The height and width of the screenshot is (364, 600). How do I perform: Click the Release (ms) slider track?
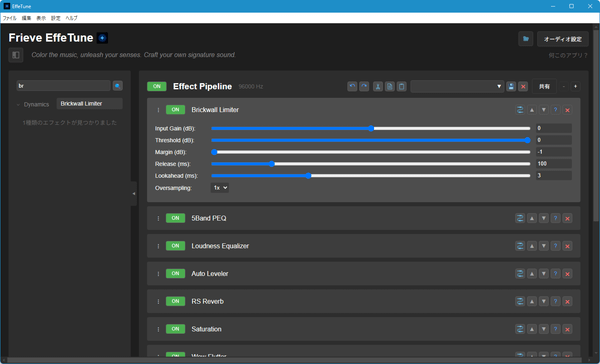[370, 164]
